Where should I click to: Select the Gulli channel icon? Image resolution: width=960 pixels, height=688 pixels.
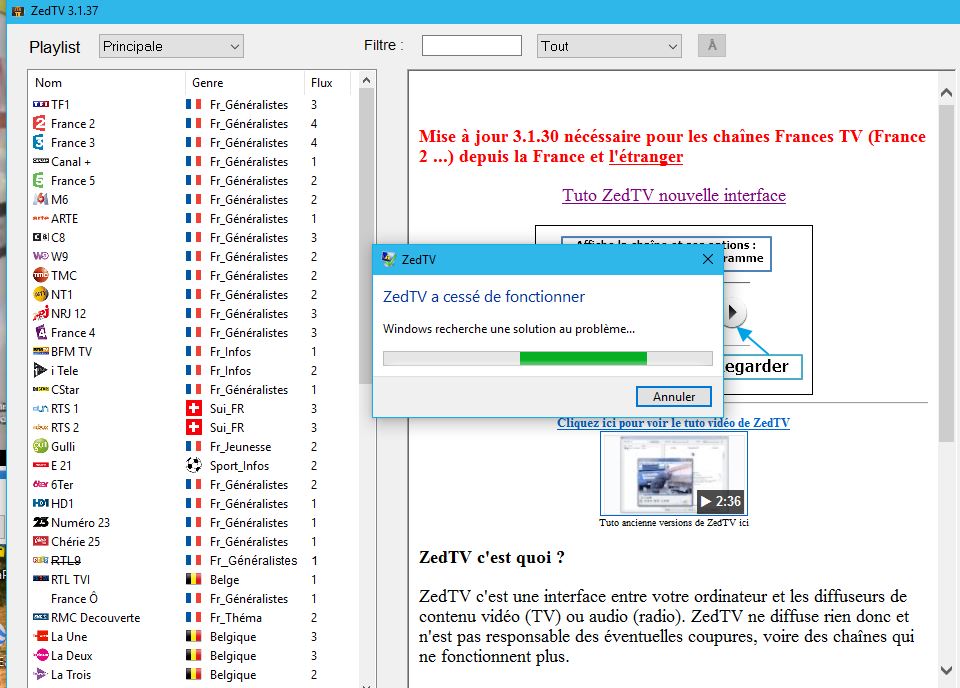pyautogui.click(x=41, y=446)
